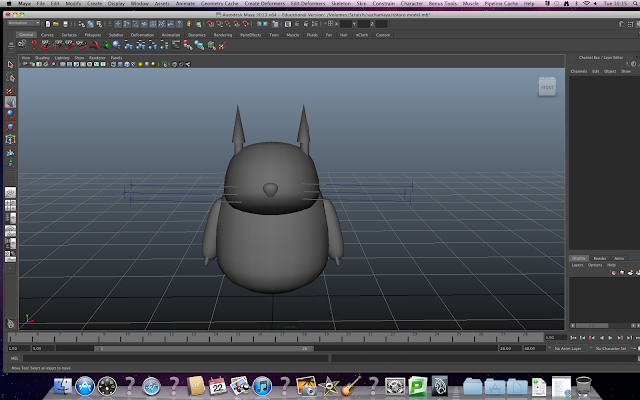The height and width of the screenshot is (400, 640).
Task: Click the yellow light icon in the panel toolbar
Action: point(140,64)
